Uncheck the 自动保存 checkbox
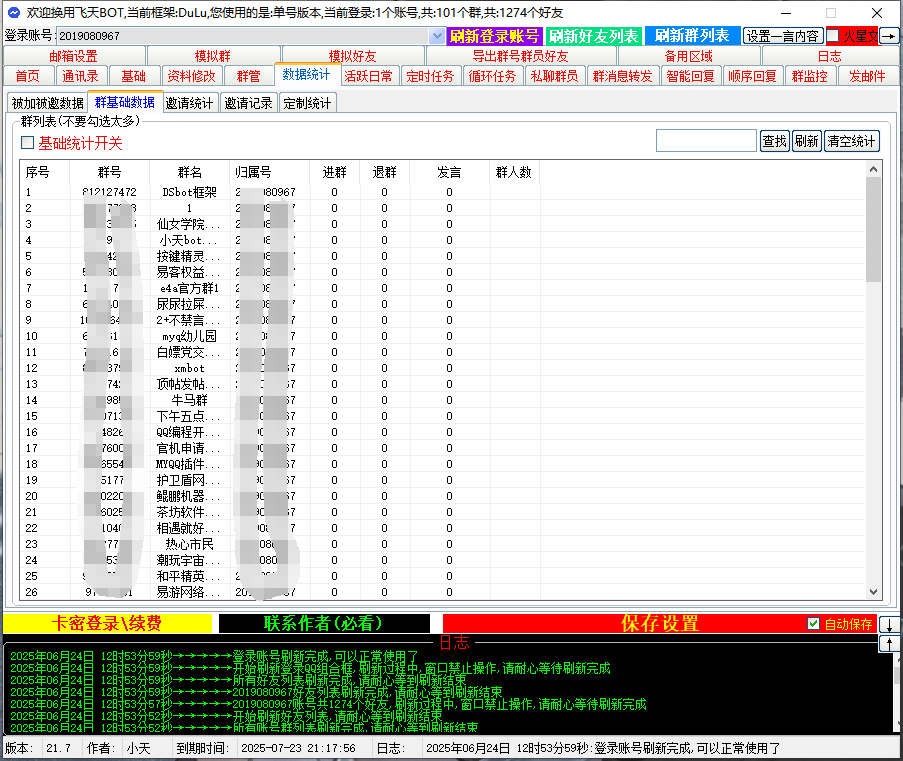903x761 pixels. [x=813, y=623]
